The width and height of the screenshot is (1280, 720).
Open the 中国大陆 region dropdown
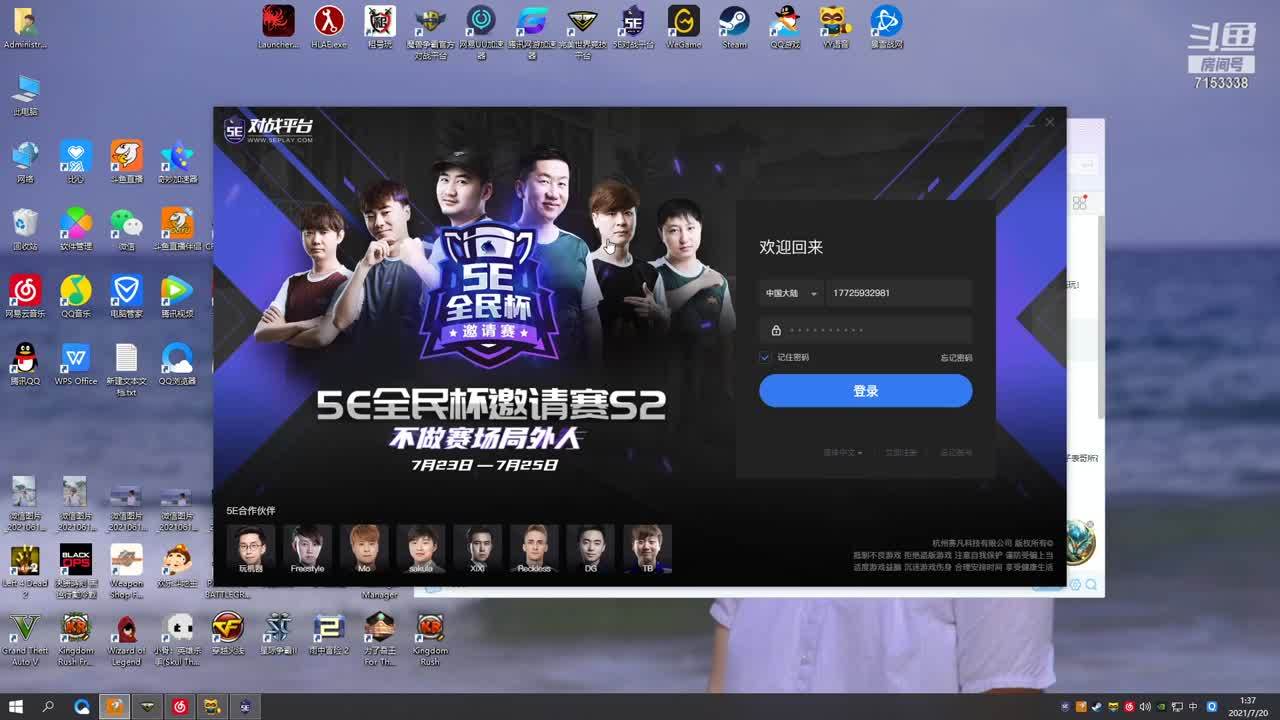tap(791, 293)
